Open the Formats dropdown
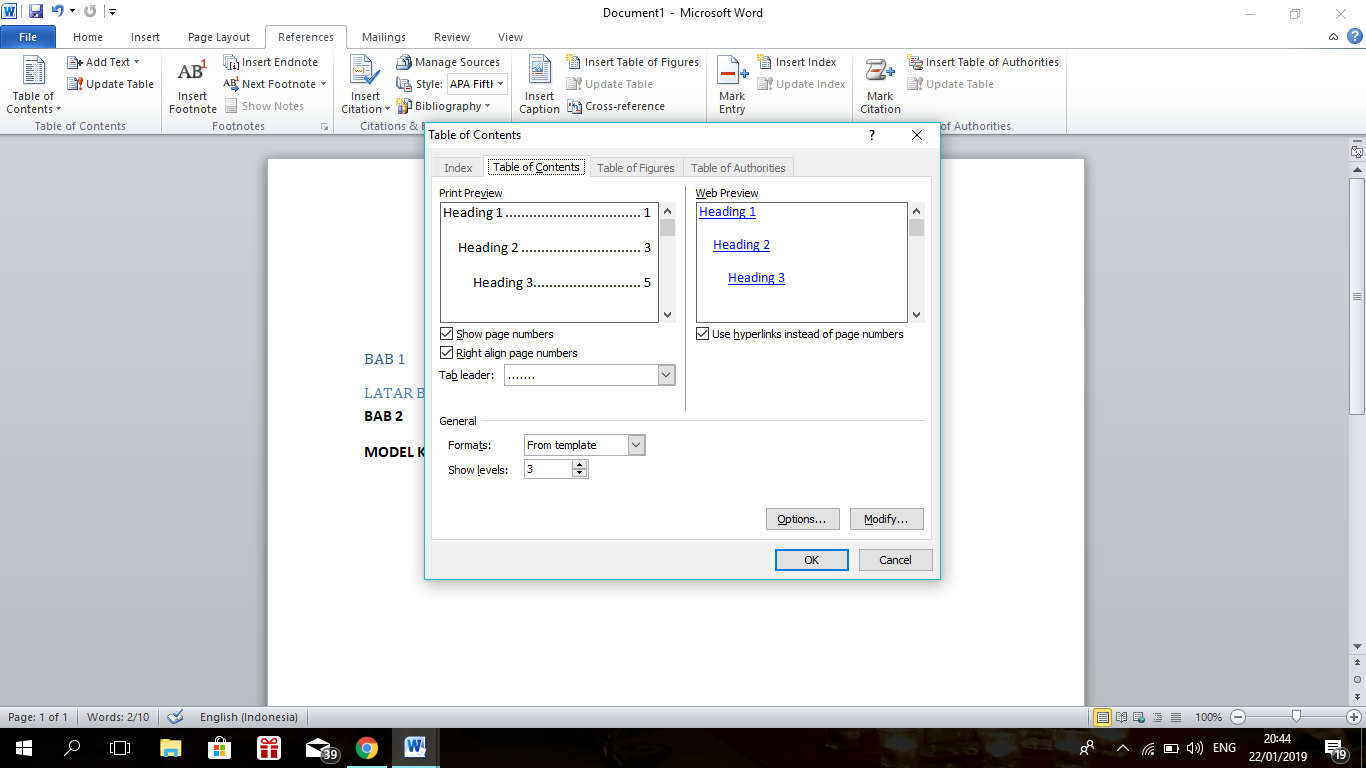The height and width of the screenshot is (768, 1366). tap(637, 445)
